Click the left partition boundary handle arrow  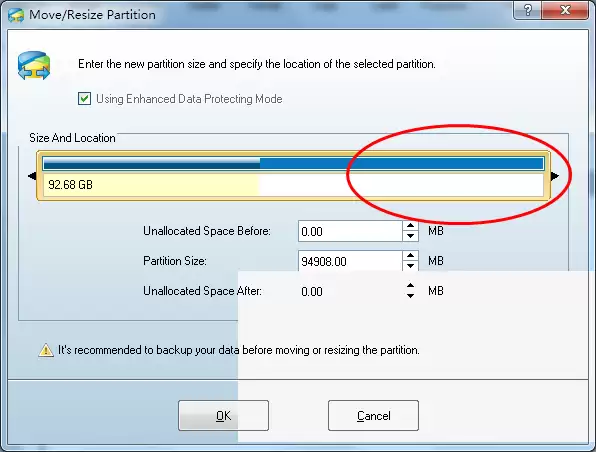(32, 176)
